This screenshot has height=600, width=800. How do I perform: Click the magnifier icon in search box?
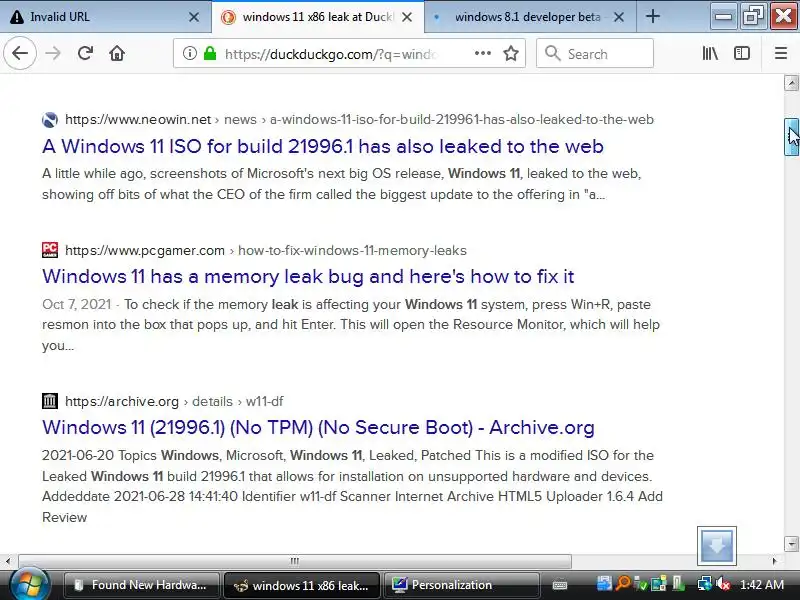tap(552, 53)
